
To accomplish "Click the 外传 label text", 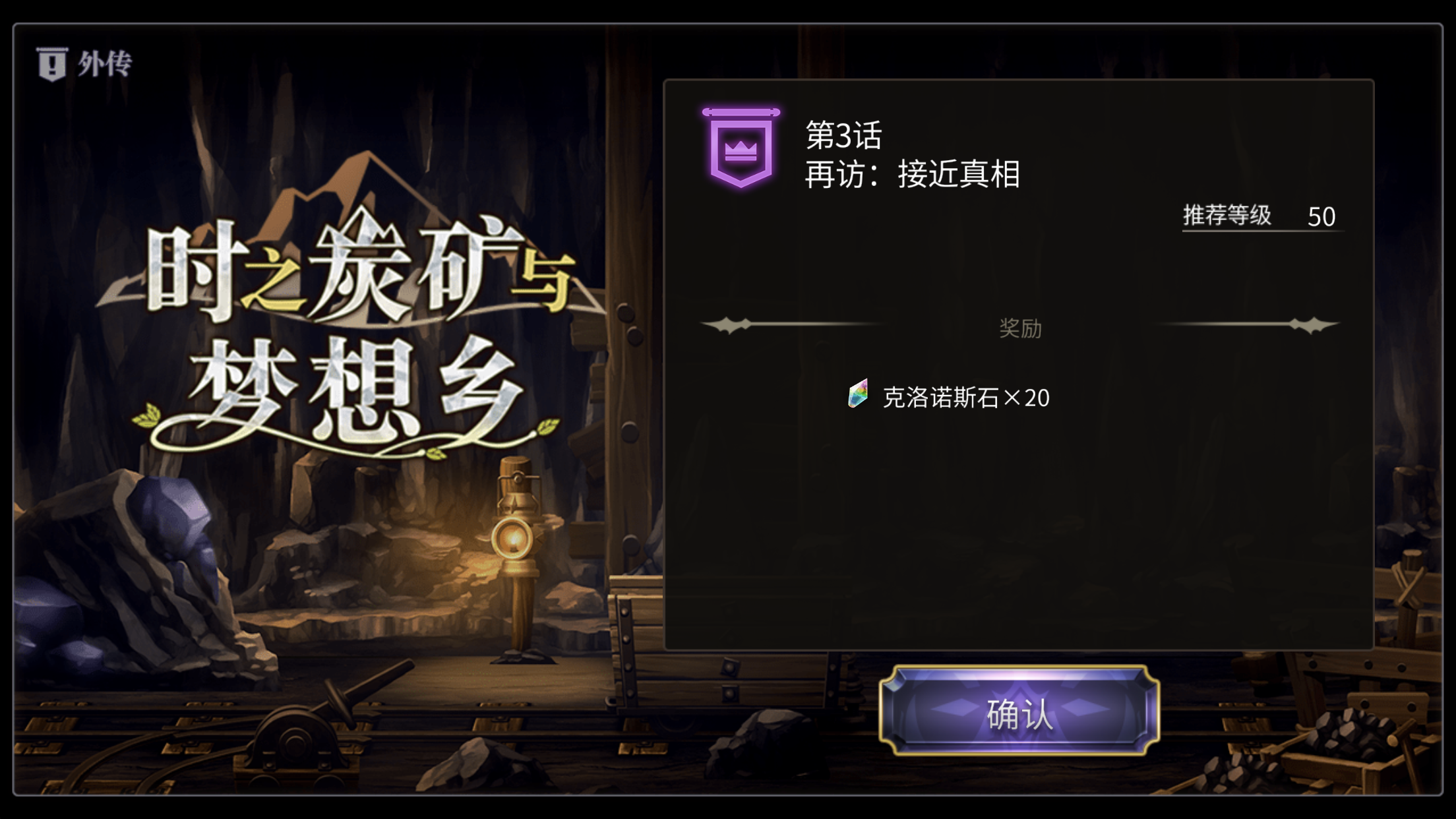I will click(x=105, y=64).
